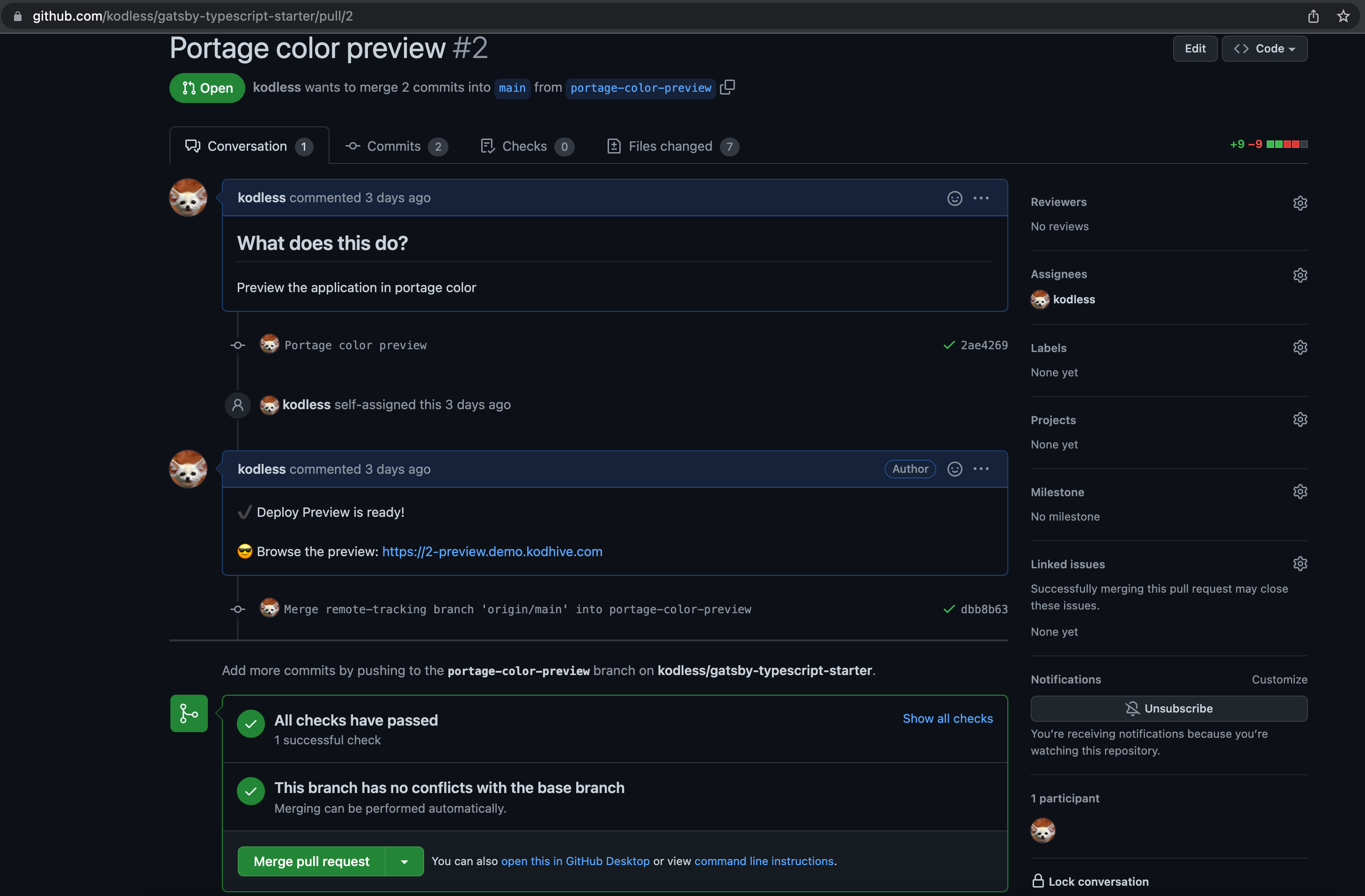Open the Assignees settings gear

coord(1299,275)
